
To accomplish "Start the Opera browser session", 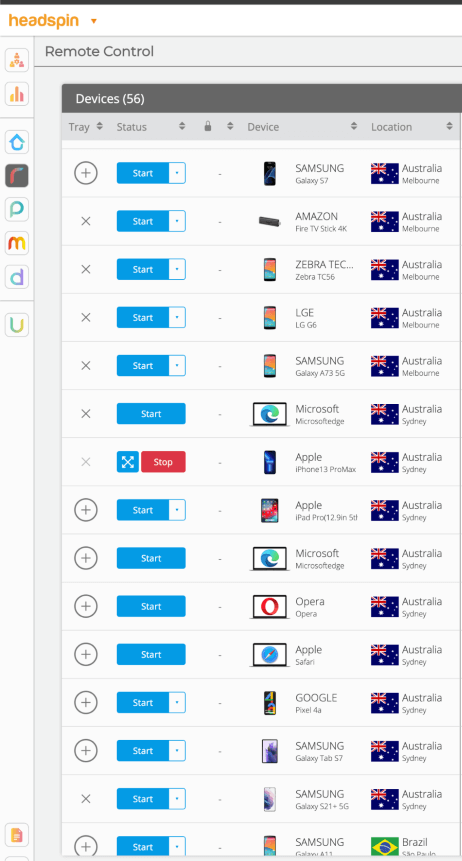I will [151, 606].
